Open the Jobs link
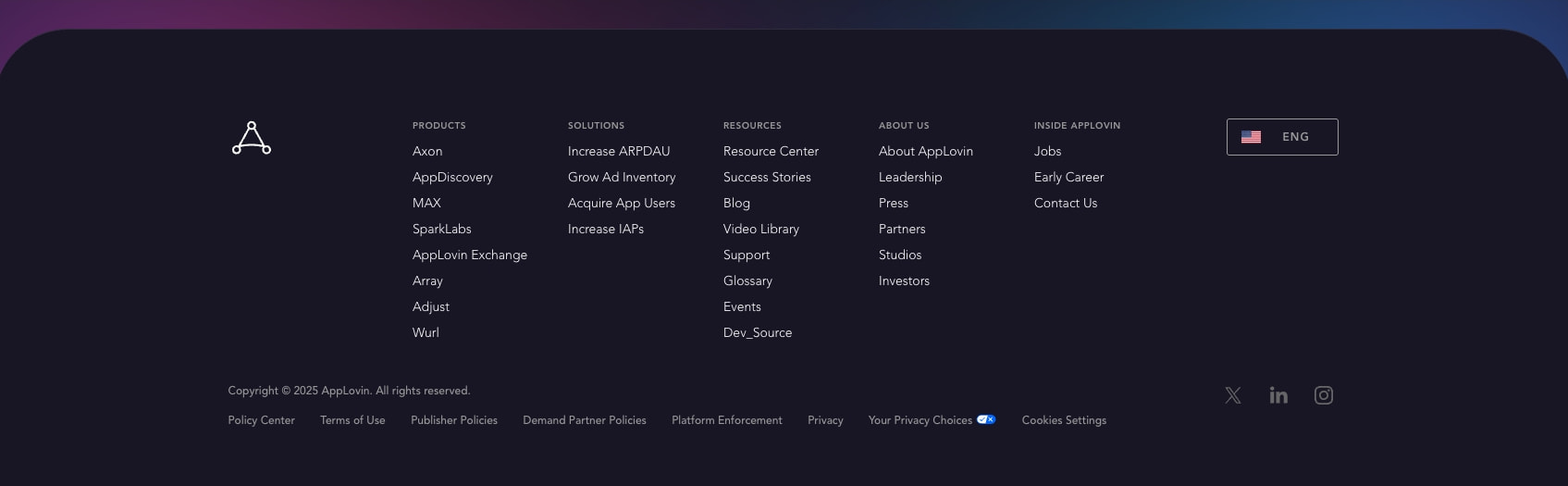 pos(1047,151)
